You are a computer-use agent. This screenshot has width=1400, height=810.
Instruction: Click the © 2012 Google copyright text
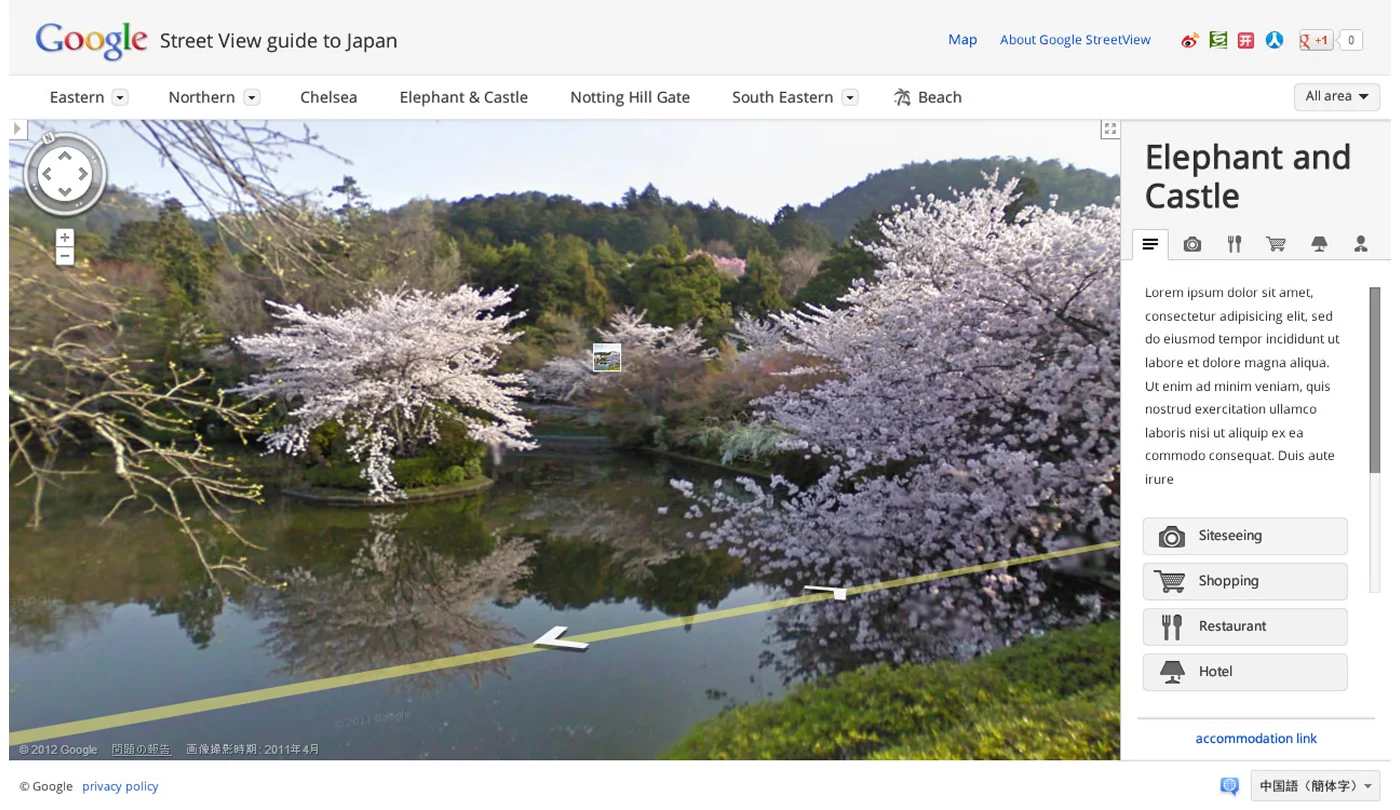pos(58,749)
